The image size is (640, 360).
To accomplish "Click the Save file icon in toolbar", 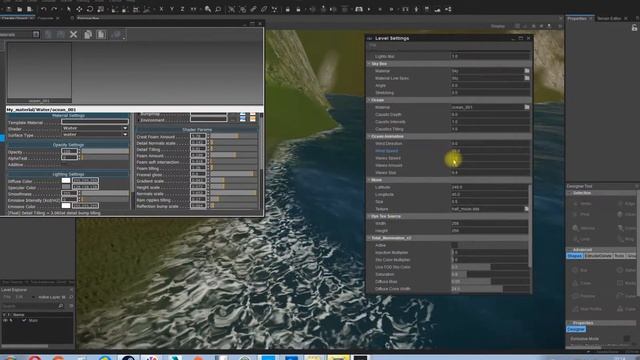I will click(29, 9).
